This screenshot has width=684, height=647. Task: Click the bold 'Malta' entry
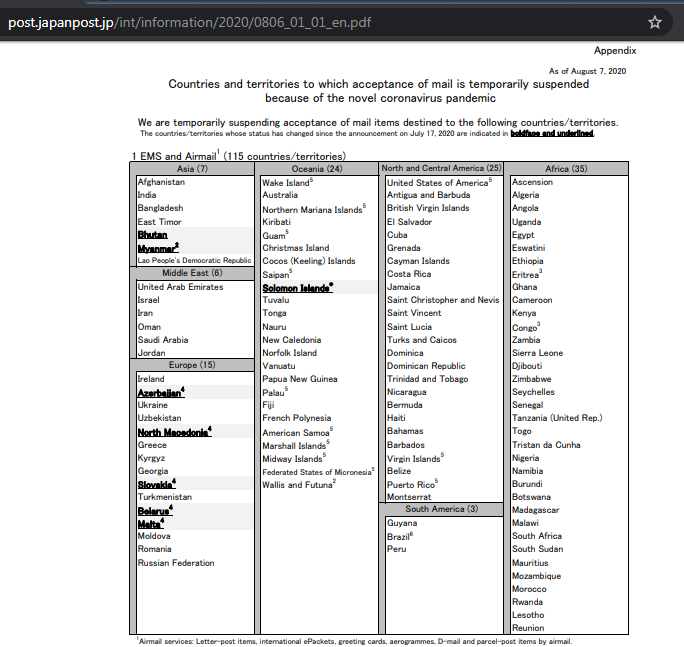pyautogui.click(x=150, y=524)
